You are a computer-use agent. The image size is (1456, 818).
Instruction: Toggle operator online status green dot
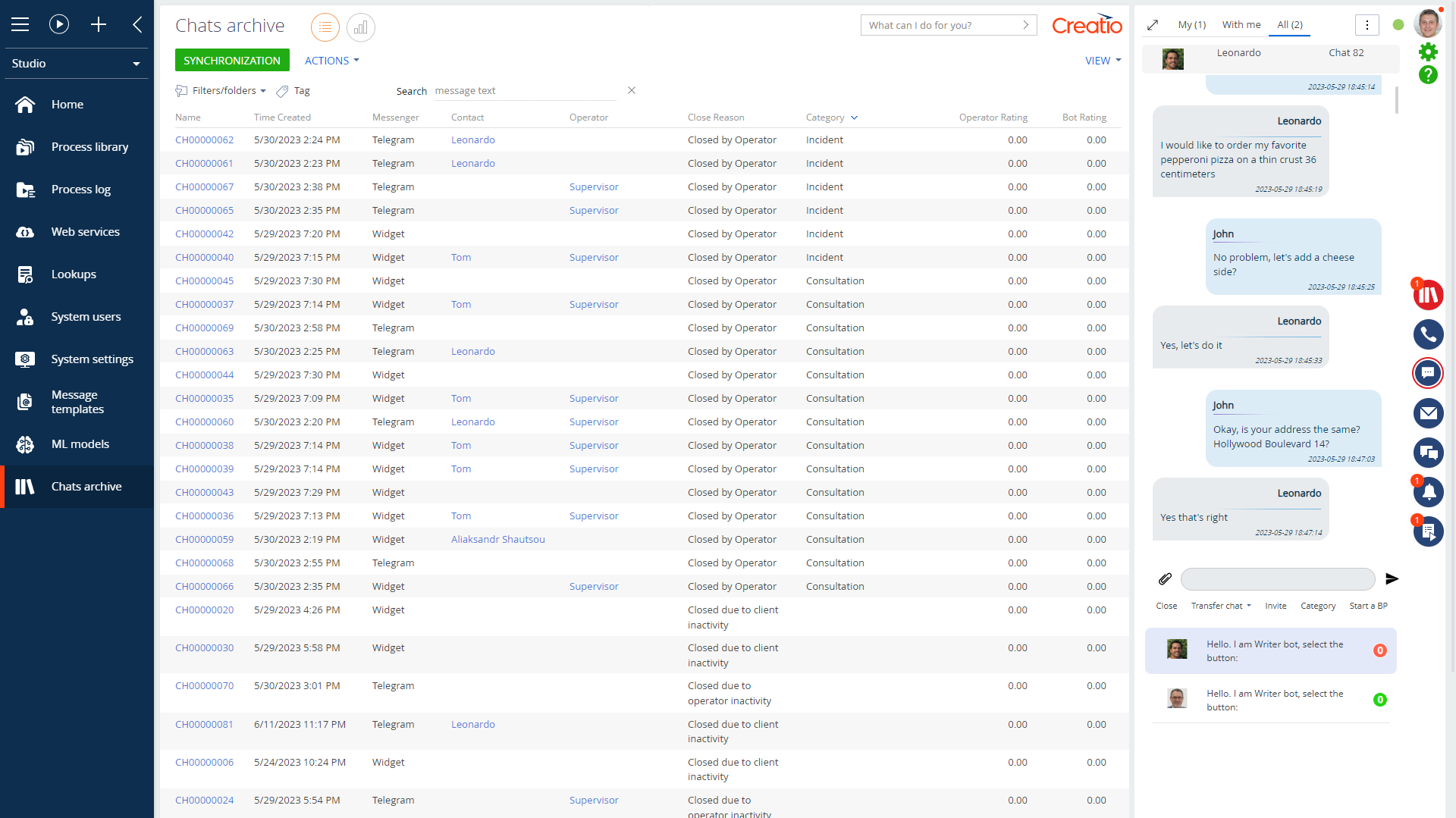coord(1398,25)
